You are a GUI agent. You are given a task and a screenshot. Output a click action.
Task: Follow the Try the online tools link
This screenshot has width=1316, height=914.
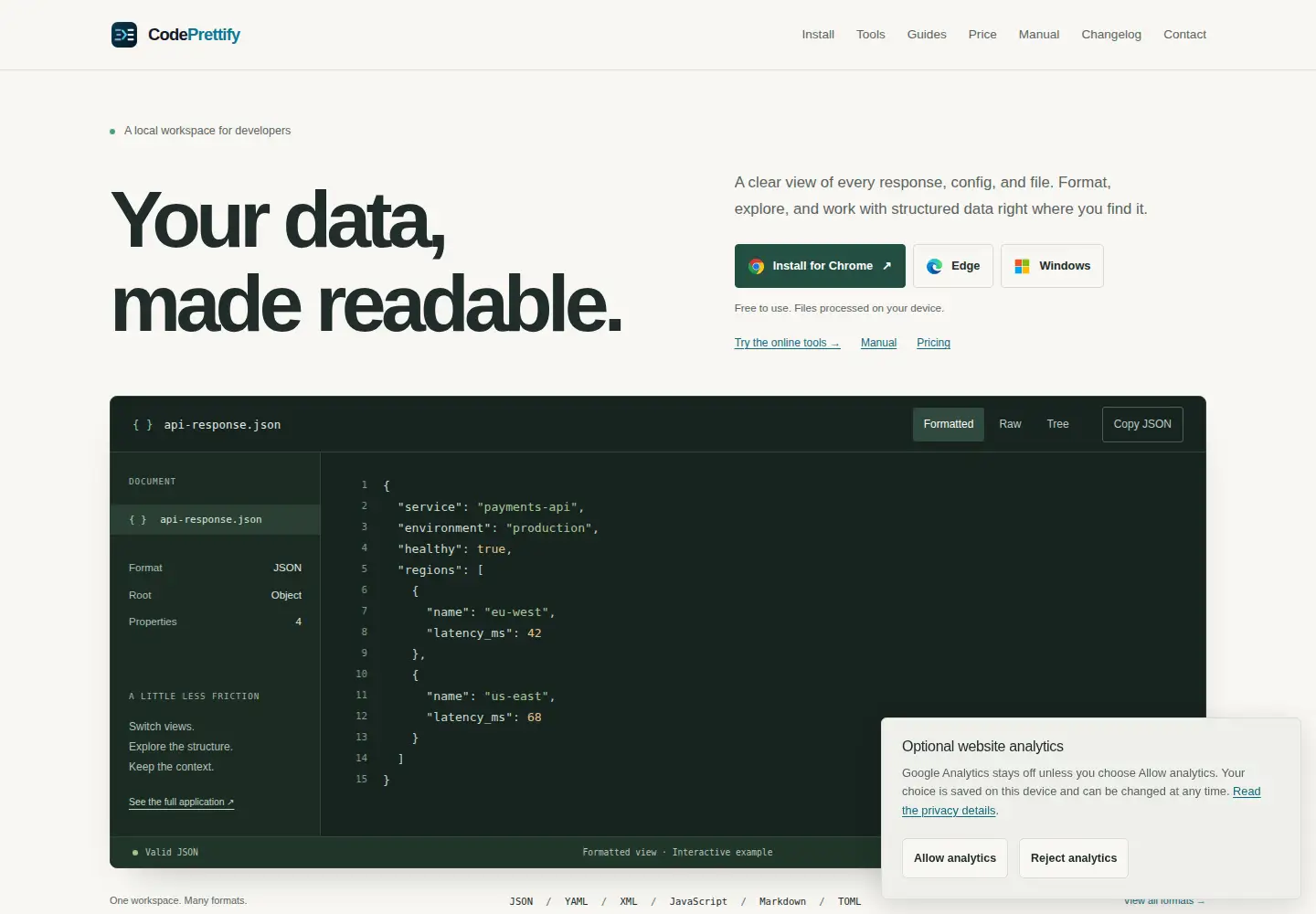pos(787,343)
